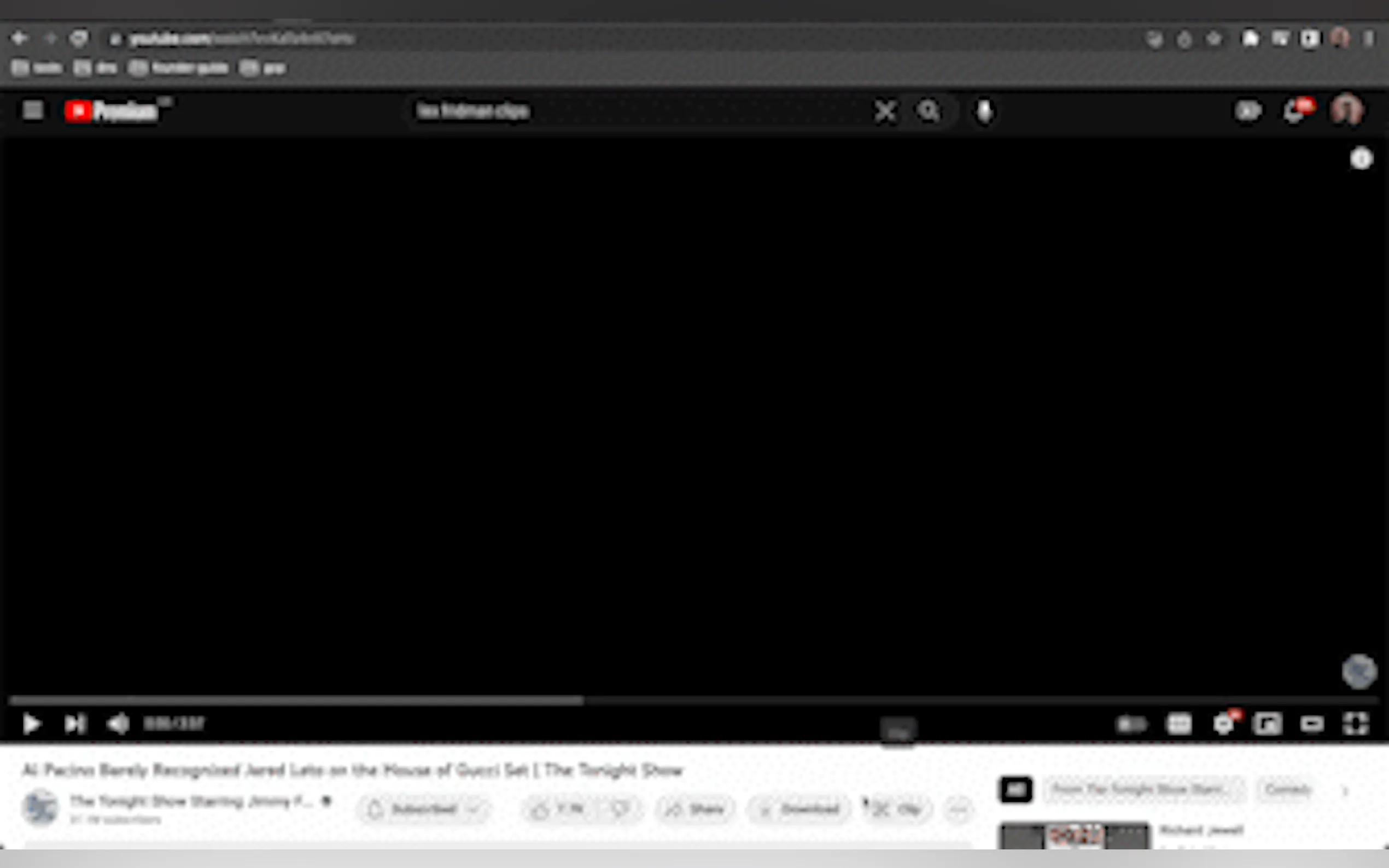Enable miniplayer mode

1267,724
